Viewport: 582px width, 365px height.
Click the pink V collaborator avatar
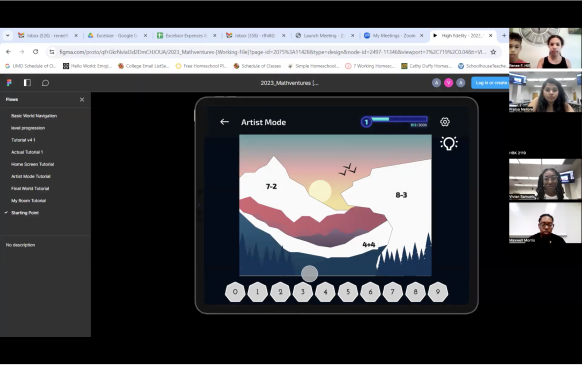[448, 83]
